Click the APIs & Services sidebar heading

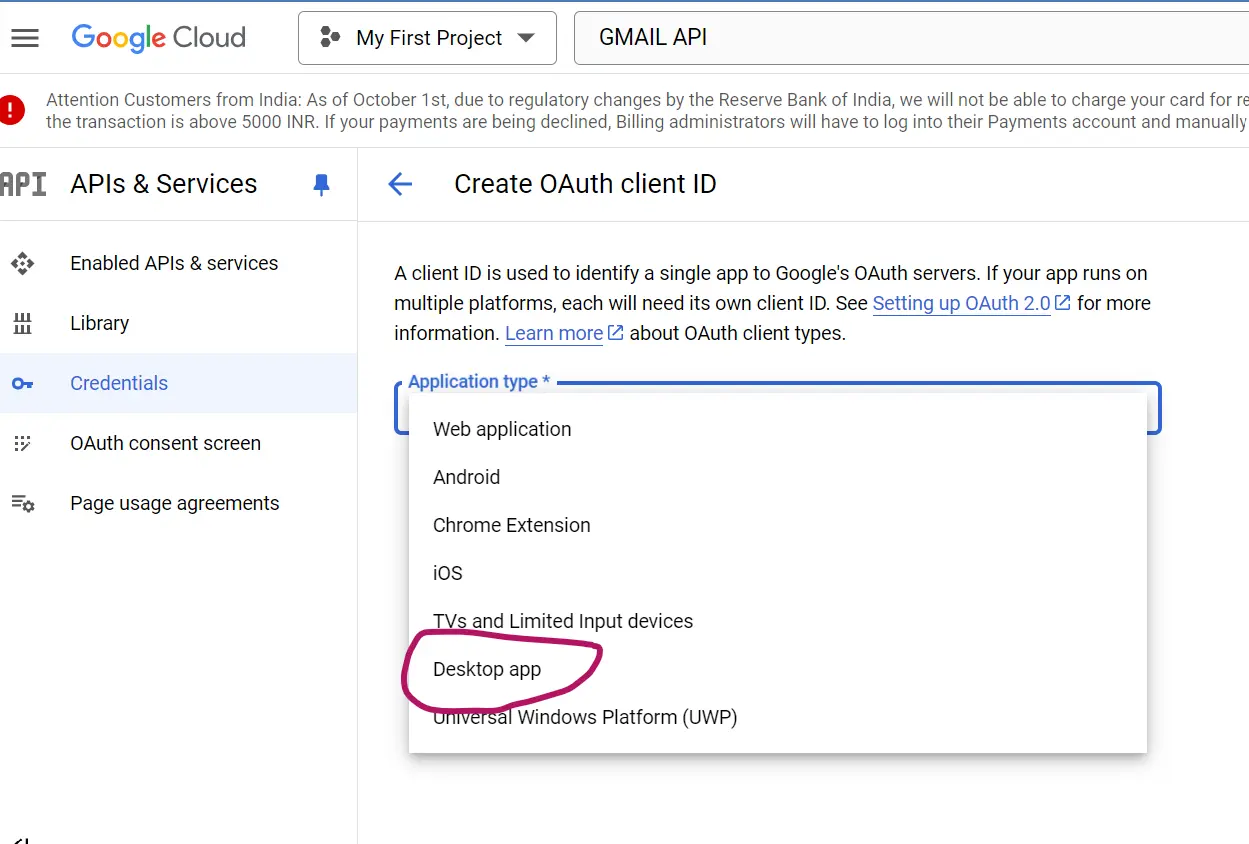pyautogui.click(x=164, y=184)
